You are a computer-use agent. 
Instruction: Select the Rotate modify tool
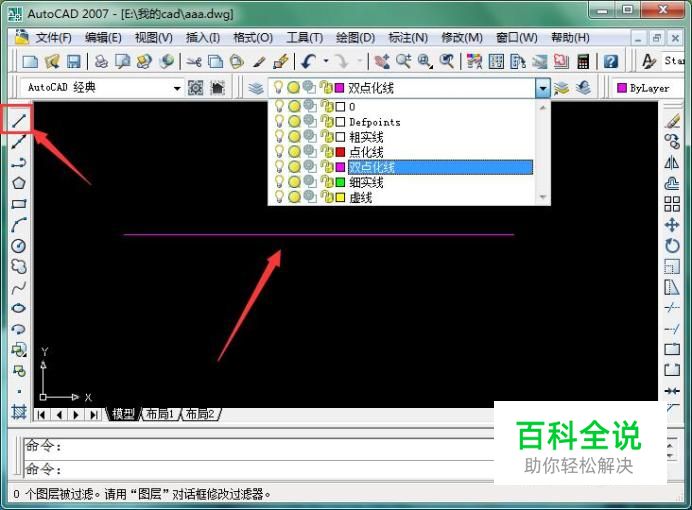point(672,245)
